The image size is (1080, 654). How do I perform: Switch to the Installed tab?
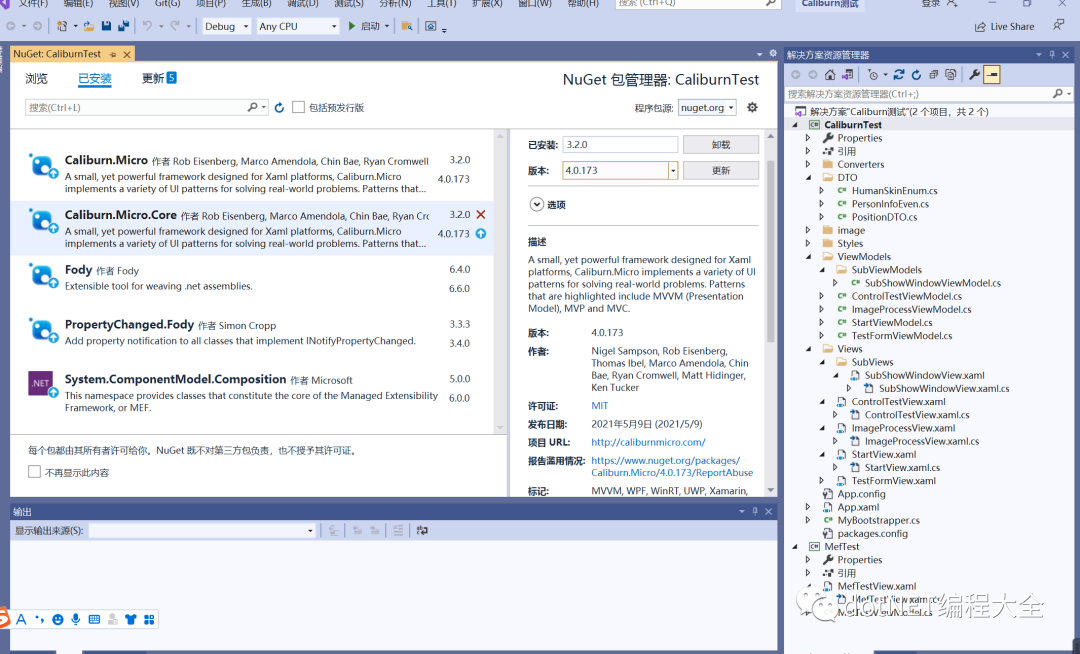95,78
